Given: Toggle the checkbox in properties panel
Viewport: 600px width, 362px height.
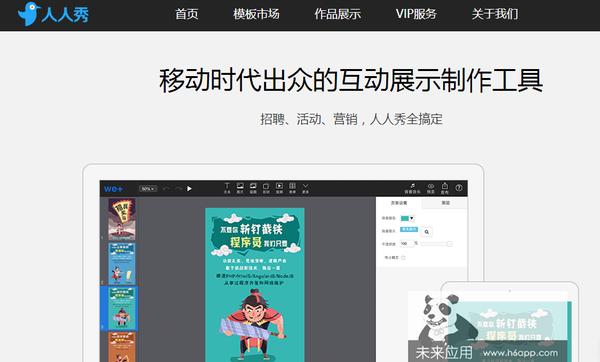Looking at the screenshot, I should pos(403,258).
